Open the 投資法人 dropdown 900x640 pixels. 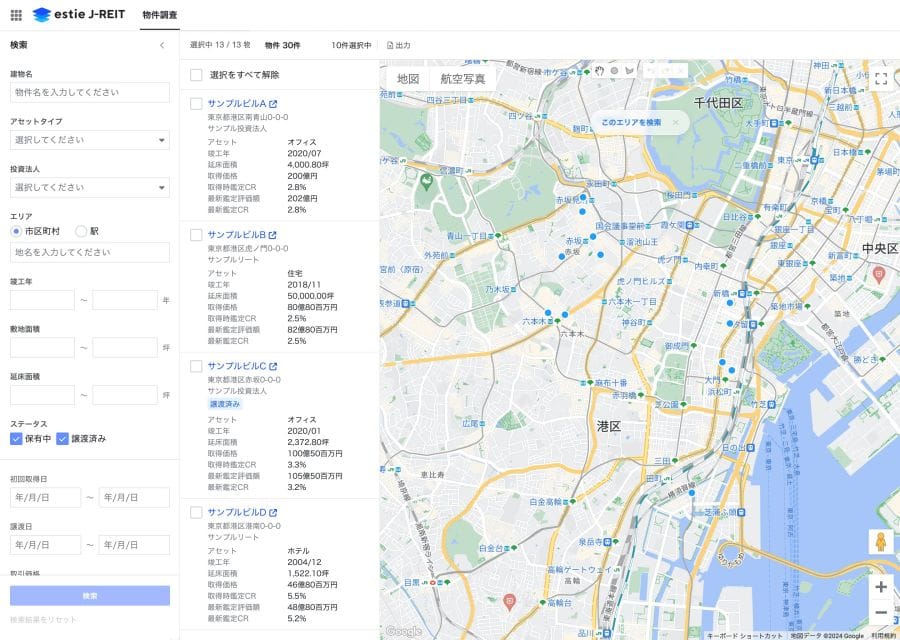[90, 188]
